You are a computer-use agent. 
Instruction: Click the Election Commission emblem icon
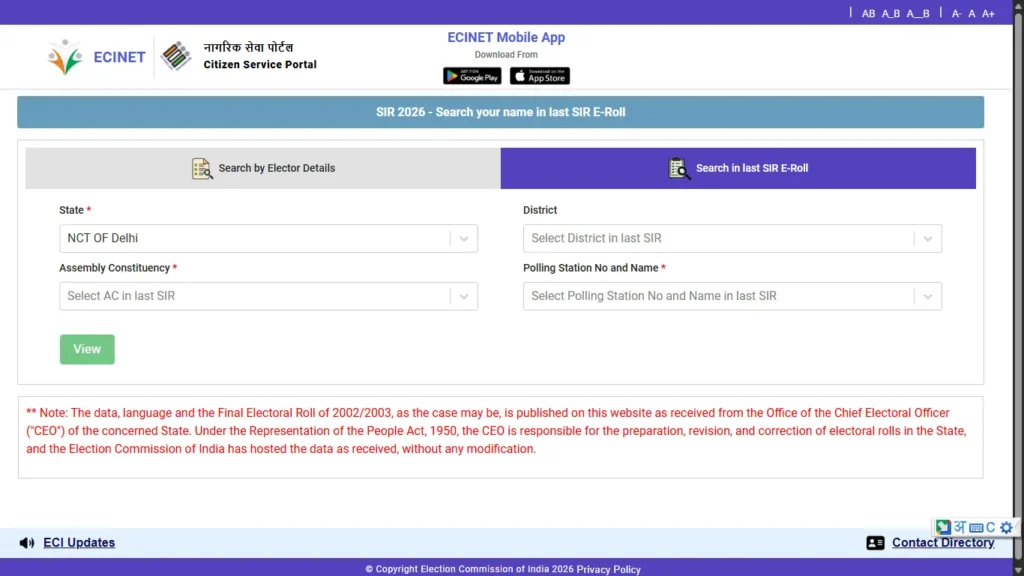pyautogui.click(x=176, y=56)
